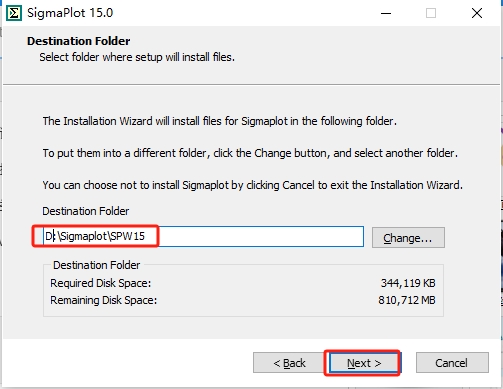Click the bold Destination Folder page heading
The image size is (503, 389).
coord(79,41)
